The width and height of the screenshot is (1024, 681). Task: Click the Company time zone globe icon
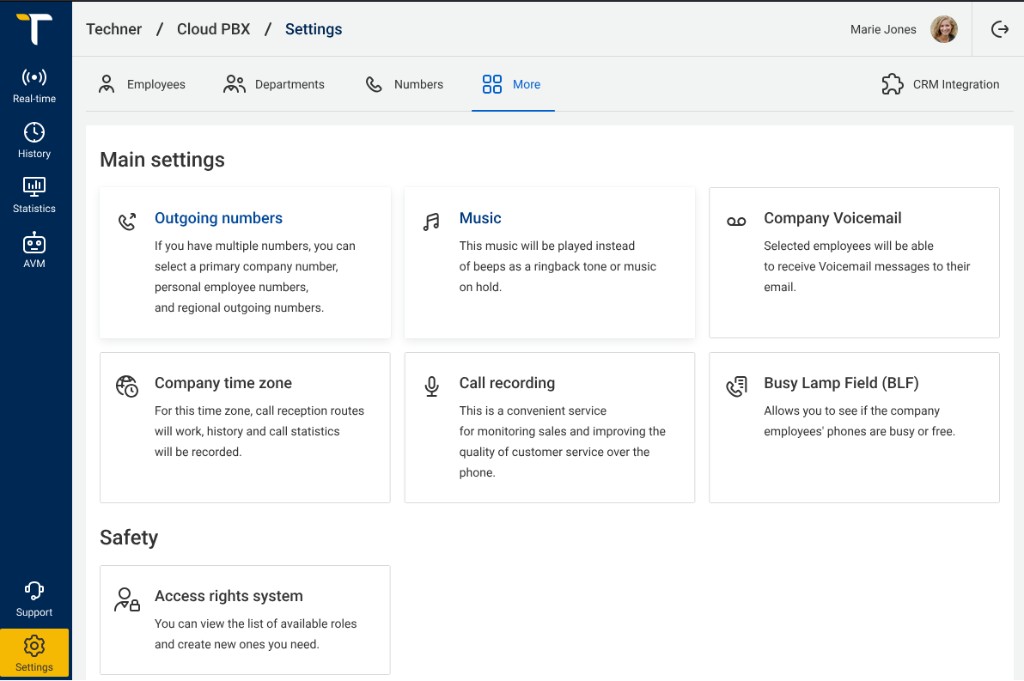click(127, 386)
